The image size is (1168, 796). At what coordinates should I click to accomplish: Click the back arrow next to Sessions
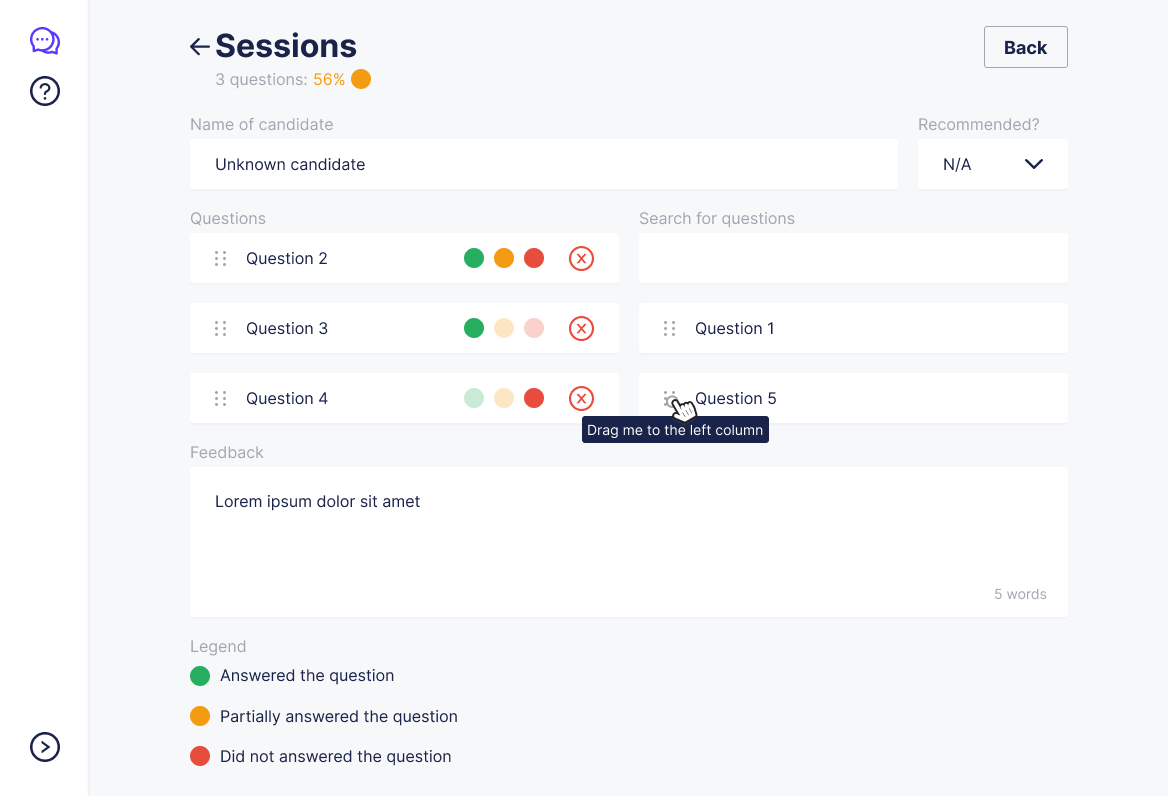click(x=199, y=46)
